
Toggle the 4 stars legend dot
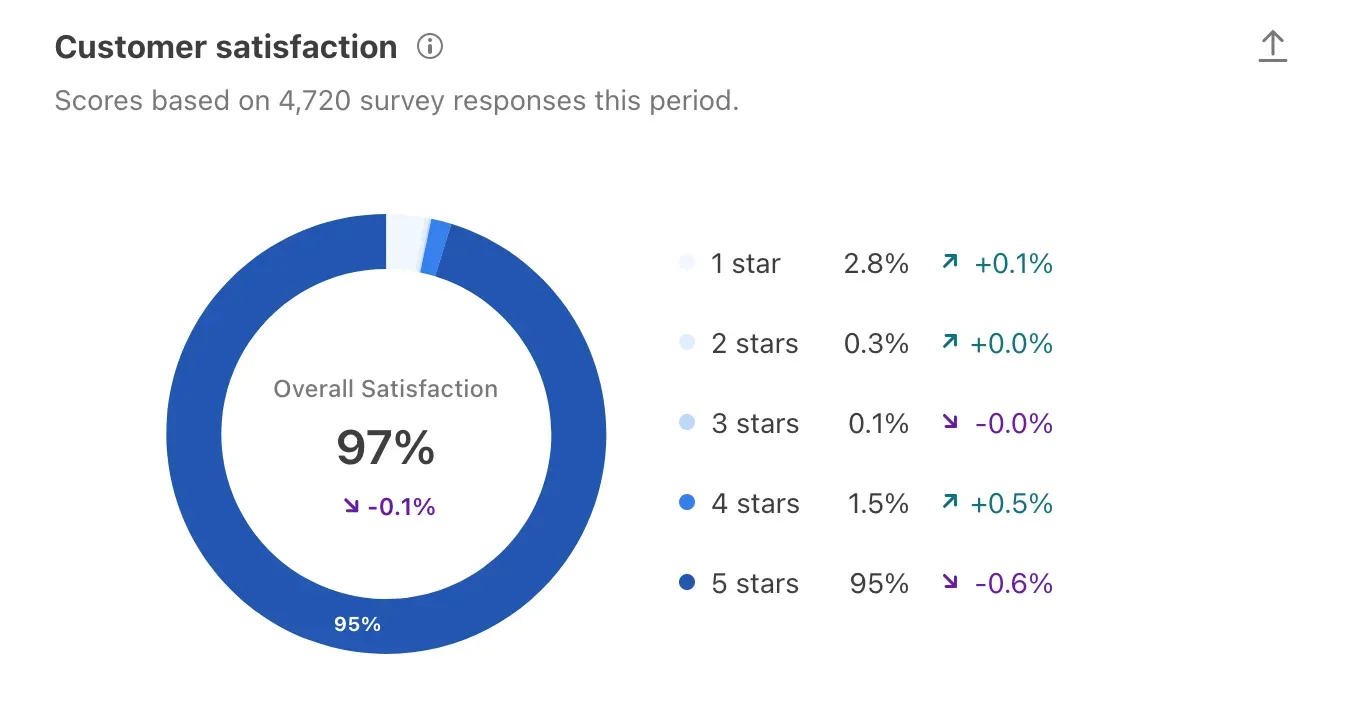tap(686, 503)
